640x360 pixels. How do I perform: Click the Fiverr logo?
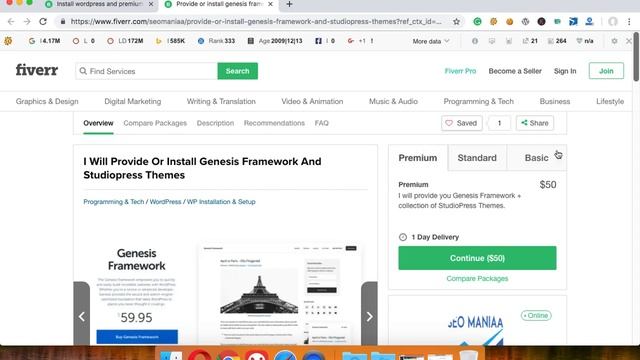[37, 70]
